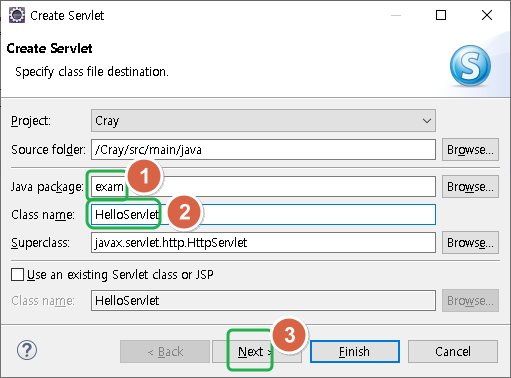The image size is (511, 378).
Task: Click the Source folder input field
Action: pos(263,150)
